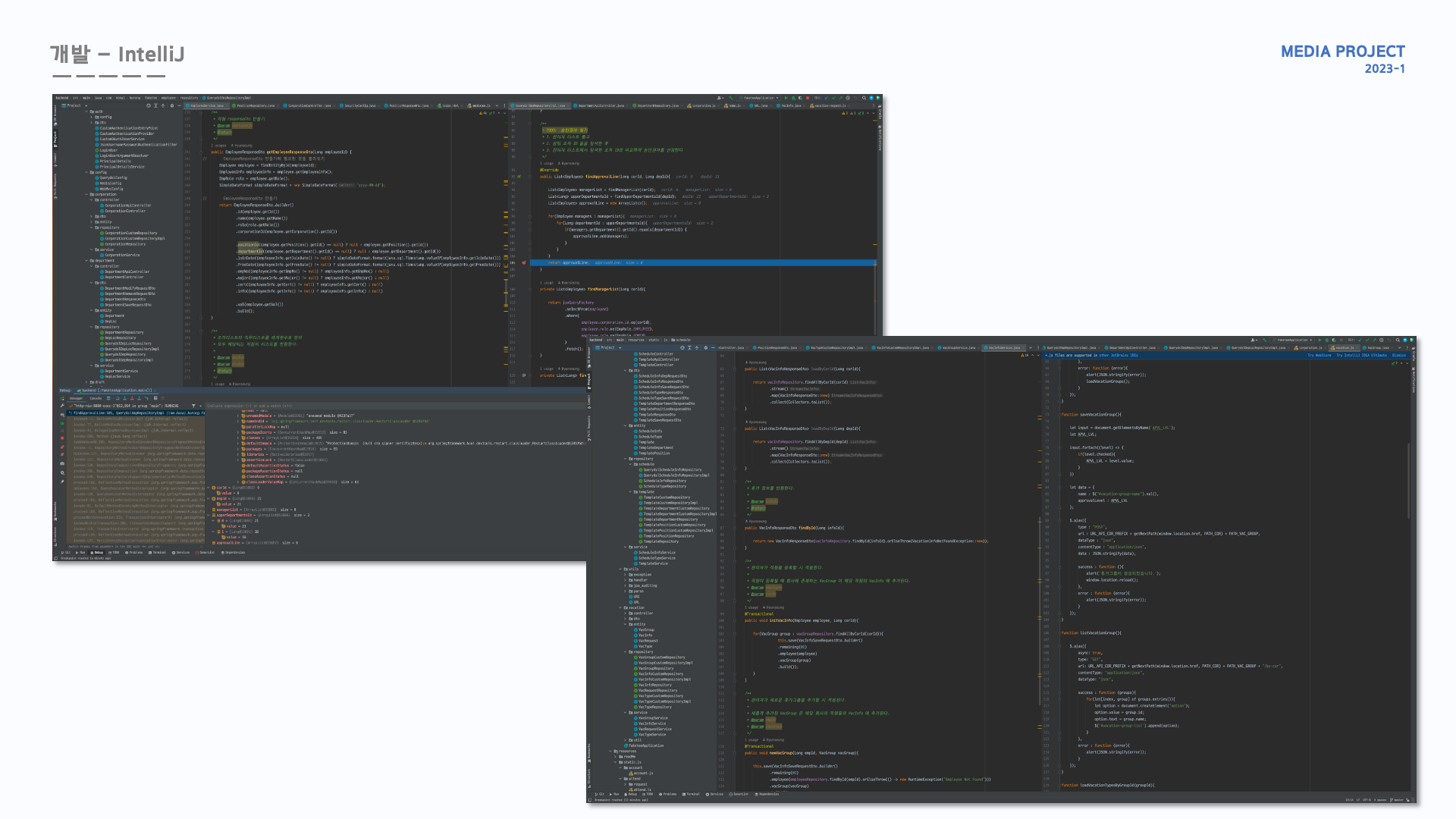Toggle the thread filter icon in the debugger
The width and height of the screenshot is (1456, 819).
pos(193,406)
